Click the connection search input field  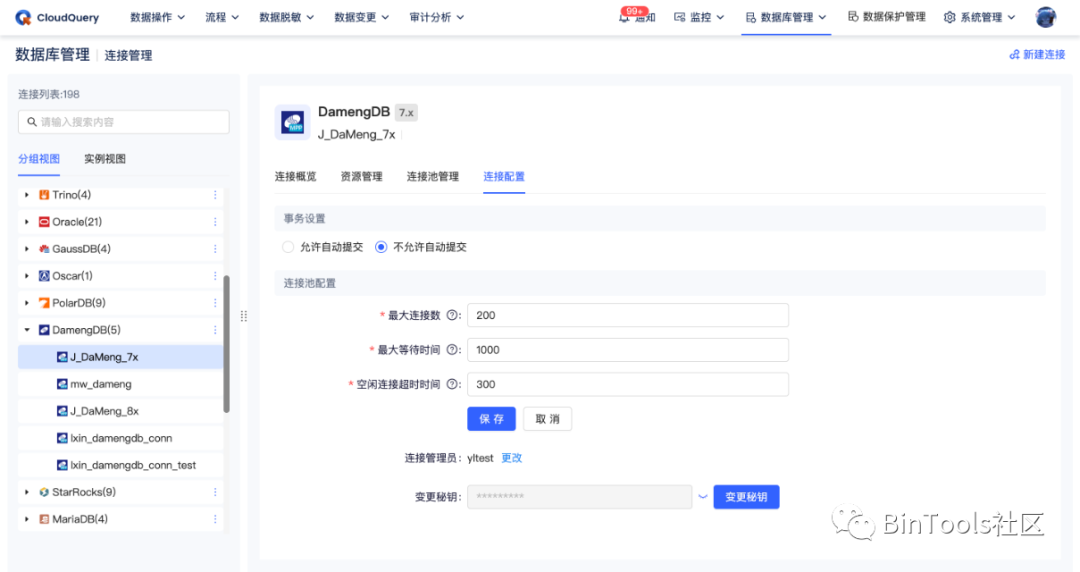pyautogui.click(x=124, y=122)
